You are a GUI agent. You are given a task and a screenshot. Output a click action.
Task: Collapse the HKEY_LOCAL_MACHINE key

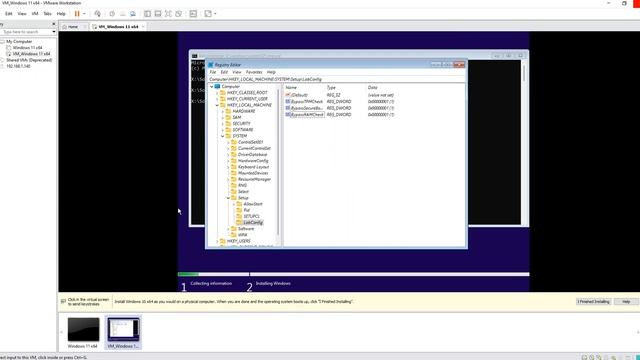217,105
